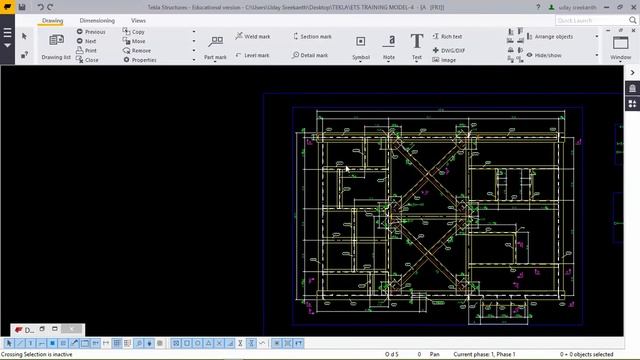Open the Tekla file menu hamburger
The height and width of the screenshot is (360, 640).
pos(7,33)
